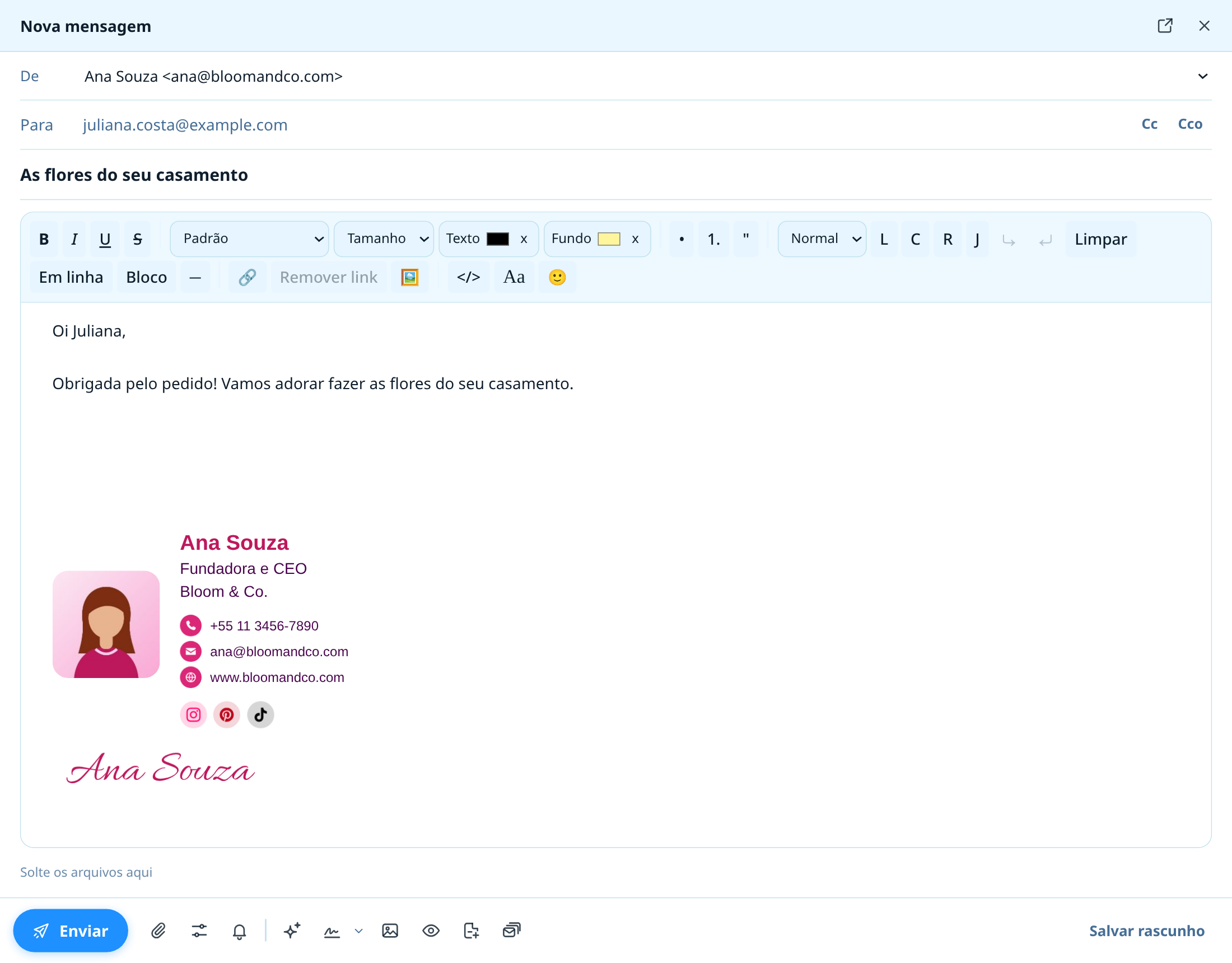Expand the signature dropdown arrow
1232x963 pixels.
coord(359,931)
